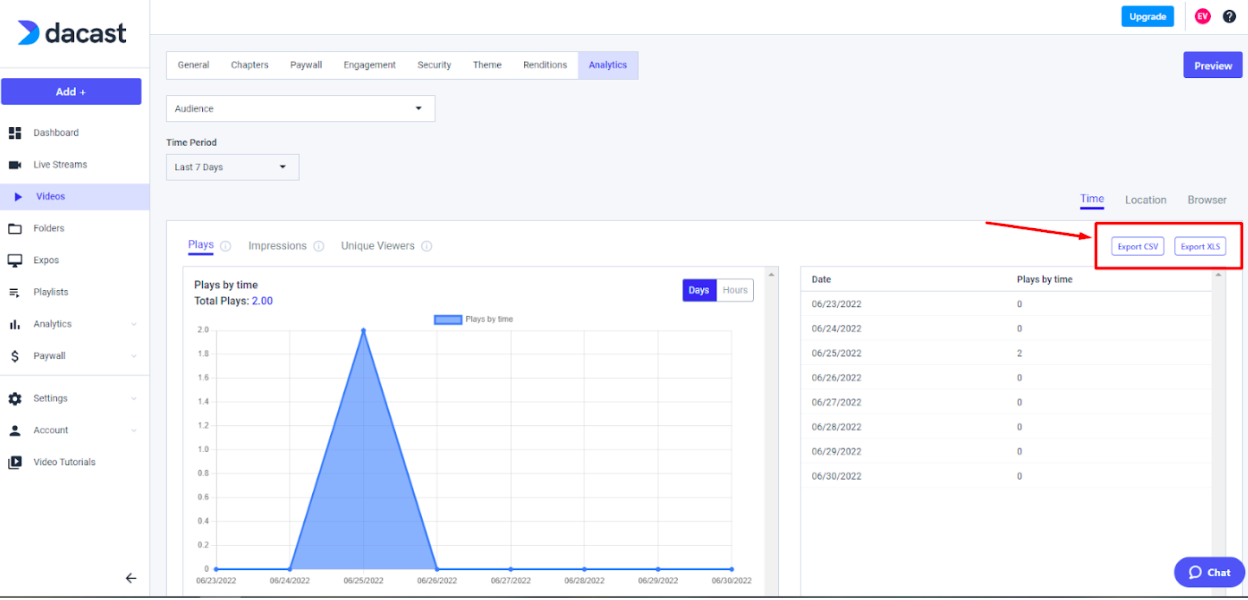Image resolution: width=1248 pixels, height=600 pixels.
Task: Click the Export CSV button
Action: 1138,246
